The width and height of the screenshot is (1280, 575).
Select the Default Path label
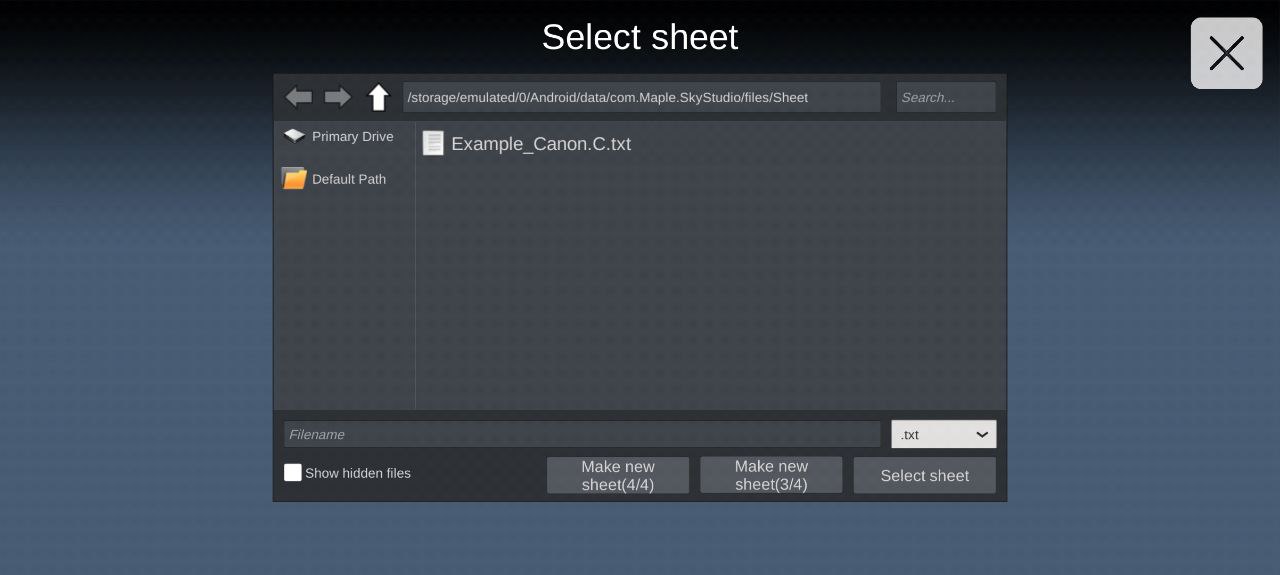349,179
